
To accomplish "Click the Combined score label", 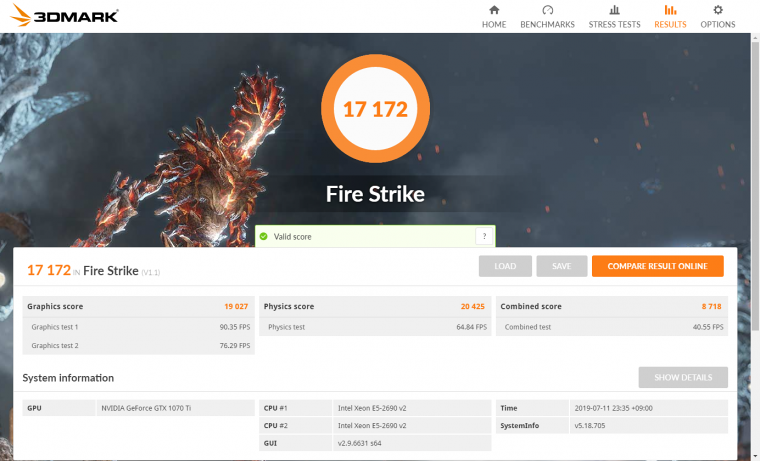I will (x=531, y=306).
